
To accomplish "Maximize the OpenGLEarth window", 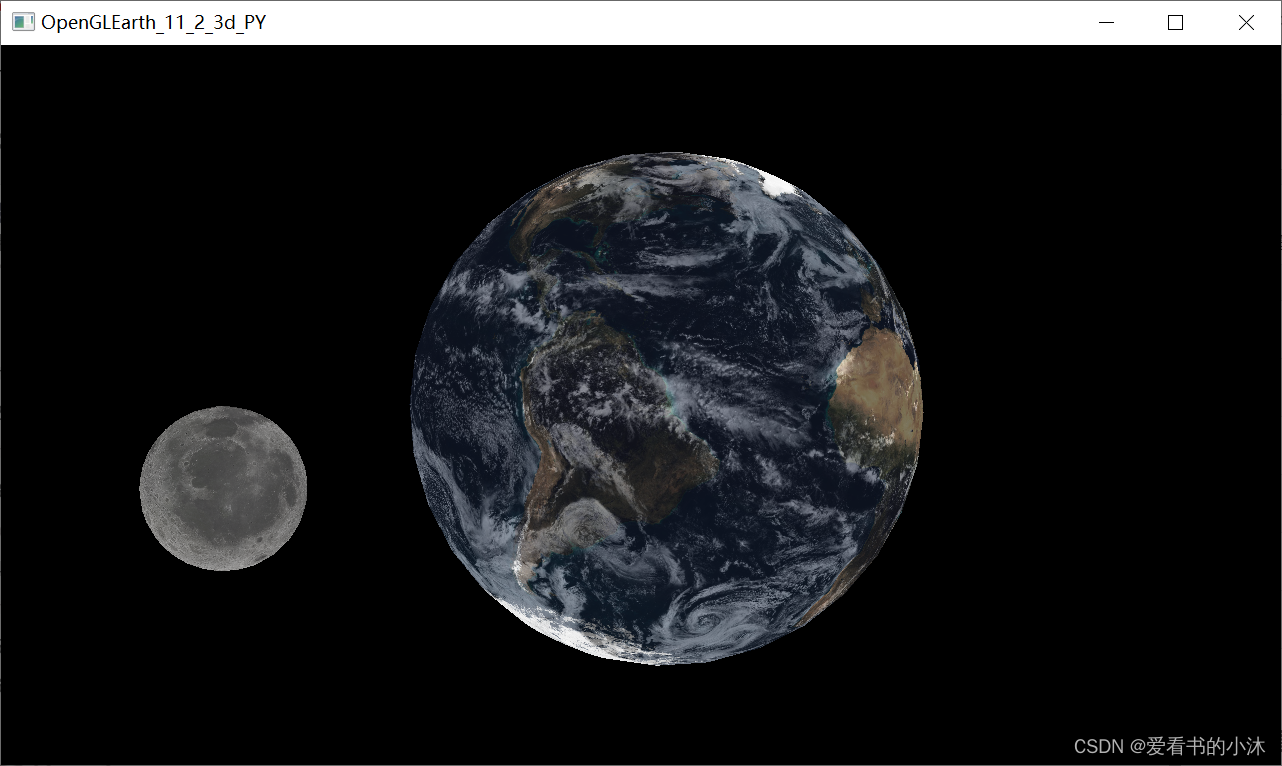I will (x=1176, y=22).
